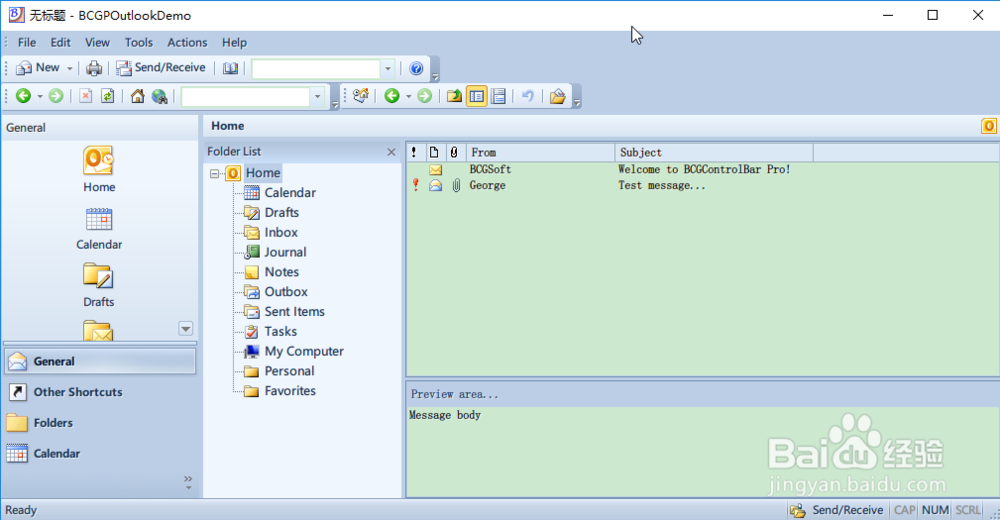
Task: Expand the find contact combo dropdown arrow
Action: [388, 68]
